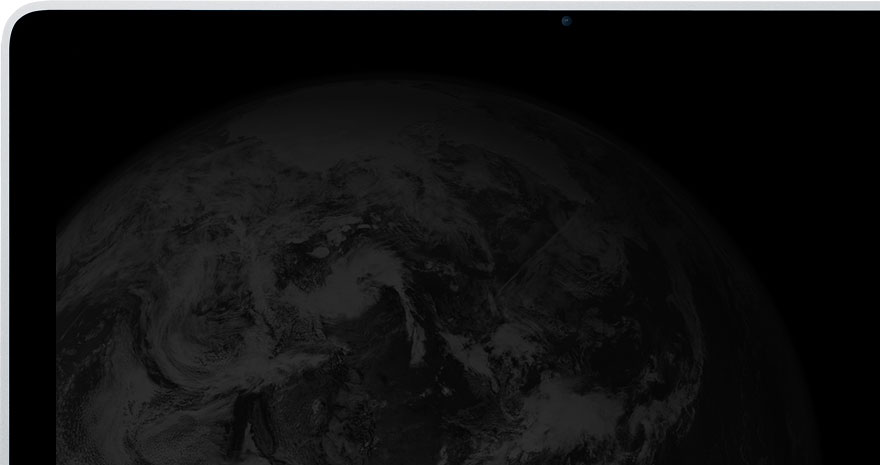The width and height of the screenshot is (880, 465).
Task: Click the small bright cloud patch near Earth's center
Action: tap(322, 254)
